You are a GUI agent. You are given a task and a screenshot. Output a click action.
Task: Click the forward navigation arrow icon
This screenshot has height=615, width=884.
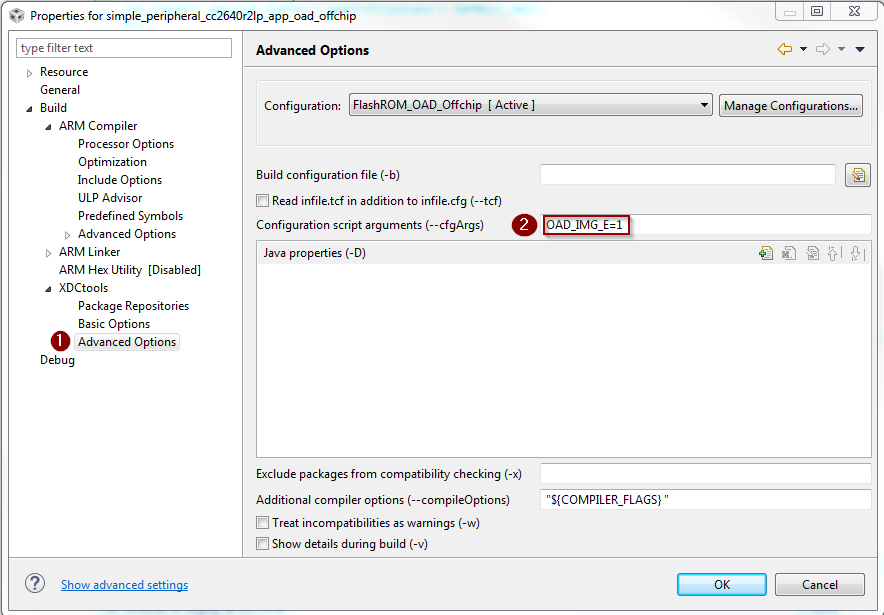(x=823, y=50)
